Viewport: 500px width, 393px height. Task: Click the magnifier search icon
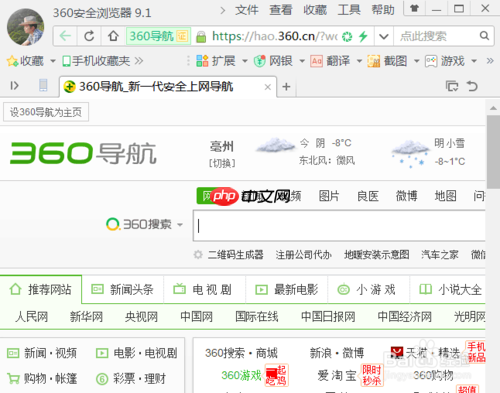pyautogui.click(x=484, y=35)
